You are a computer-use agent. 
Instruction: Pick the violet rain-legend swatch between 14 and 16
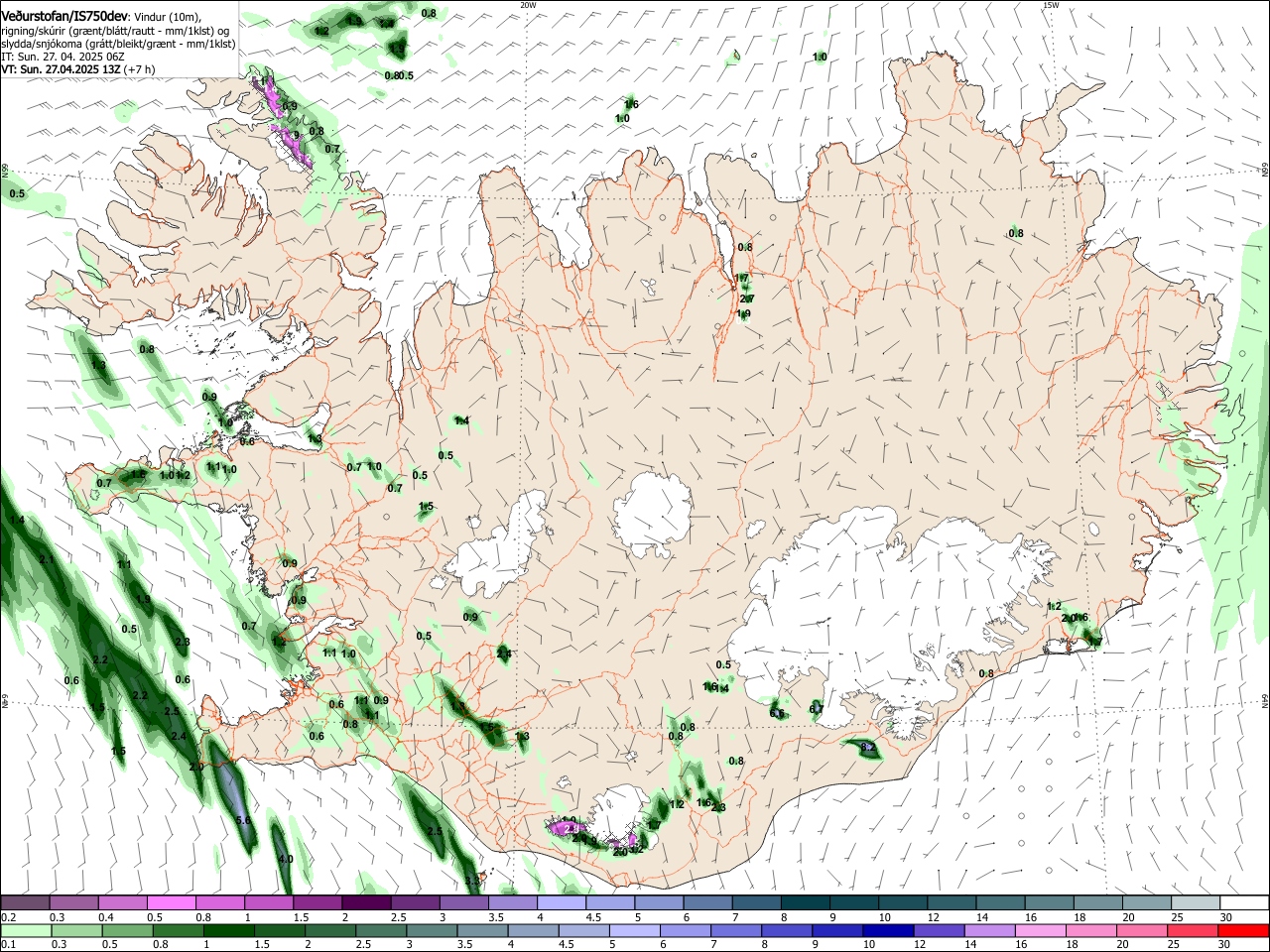(988, 930)
